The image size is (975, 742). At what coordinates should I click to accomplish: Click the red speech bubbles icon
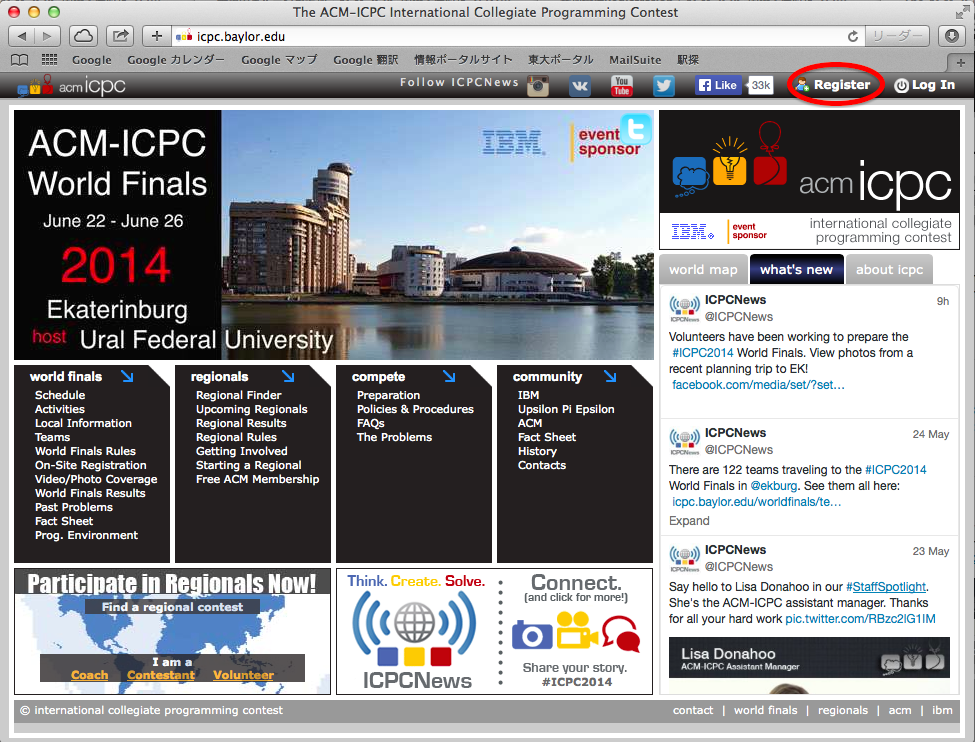621,634
